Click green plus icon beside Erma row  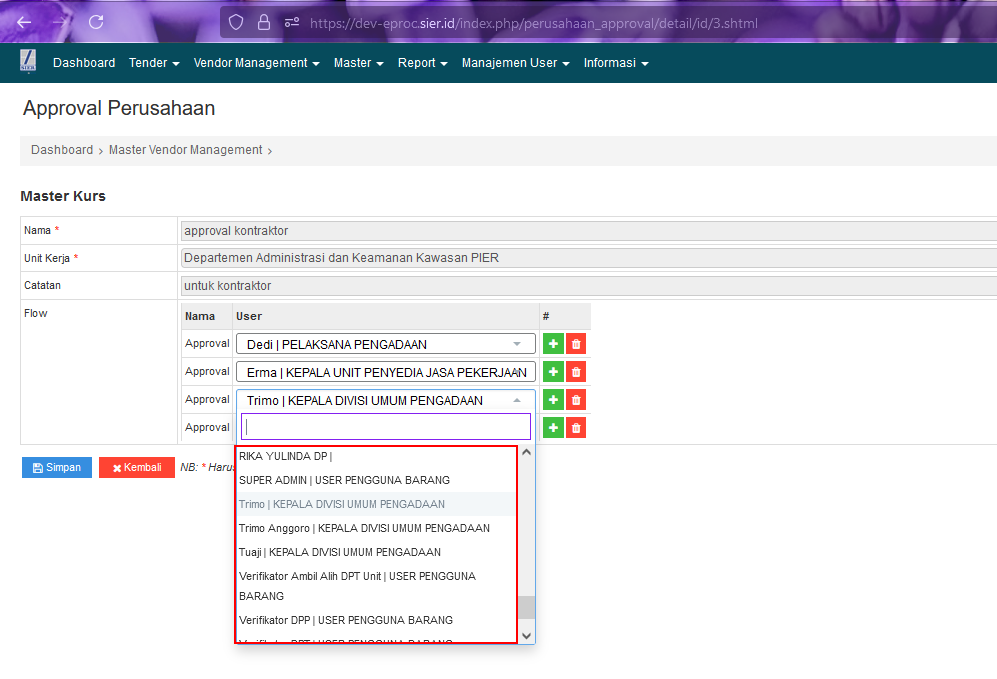(553, 372)
